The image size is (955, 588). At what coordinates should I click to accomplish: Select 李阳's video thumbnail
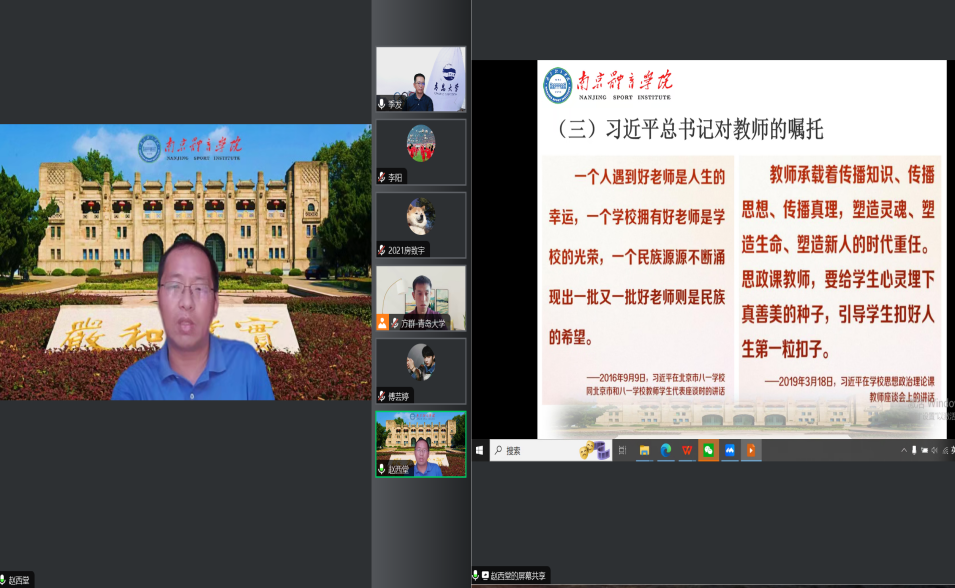click(420, 150)
